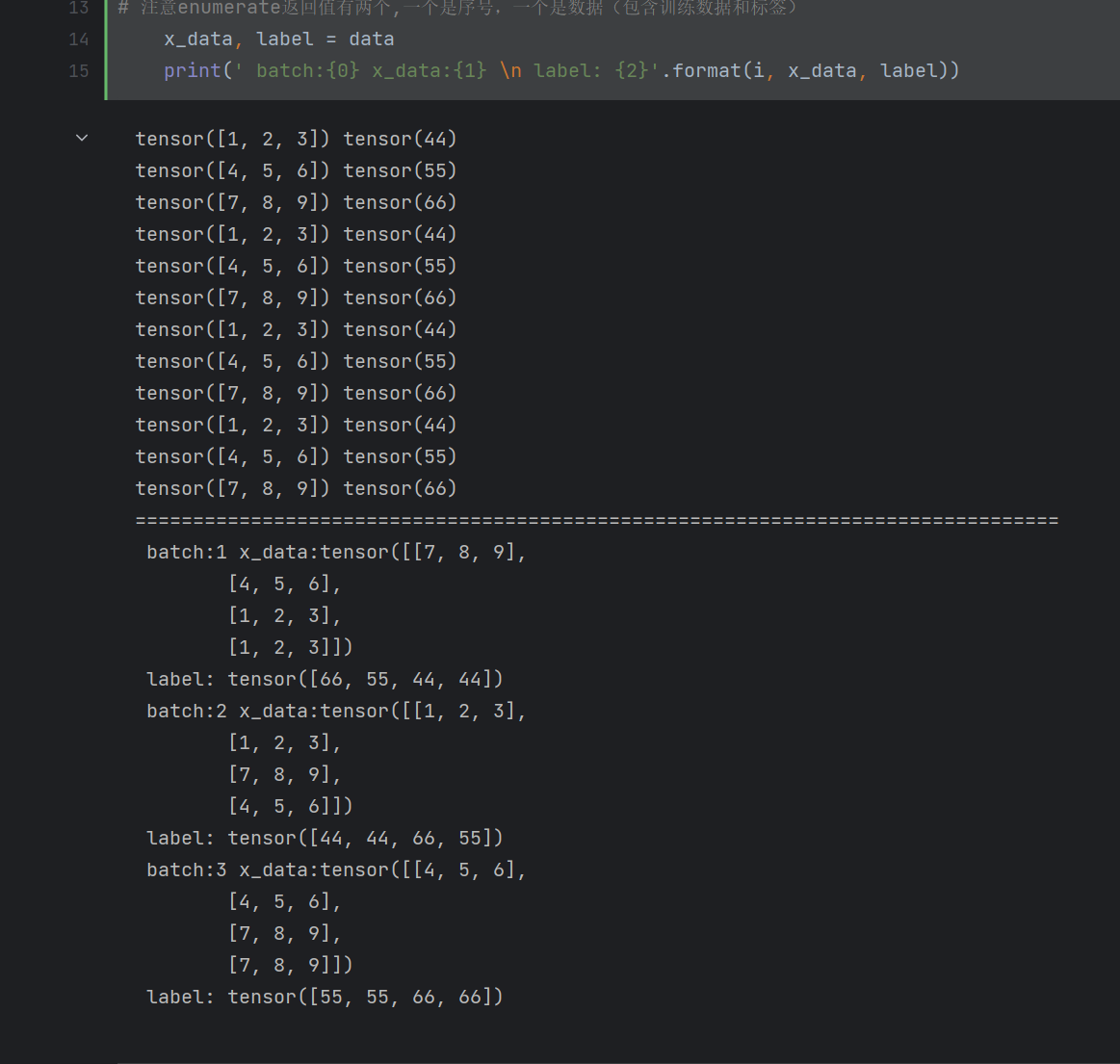
Task: Click the equals-sign separator line in output
Action: click(x=596, y=521)
